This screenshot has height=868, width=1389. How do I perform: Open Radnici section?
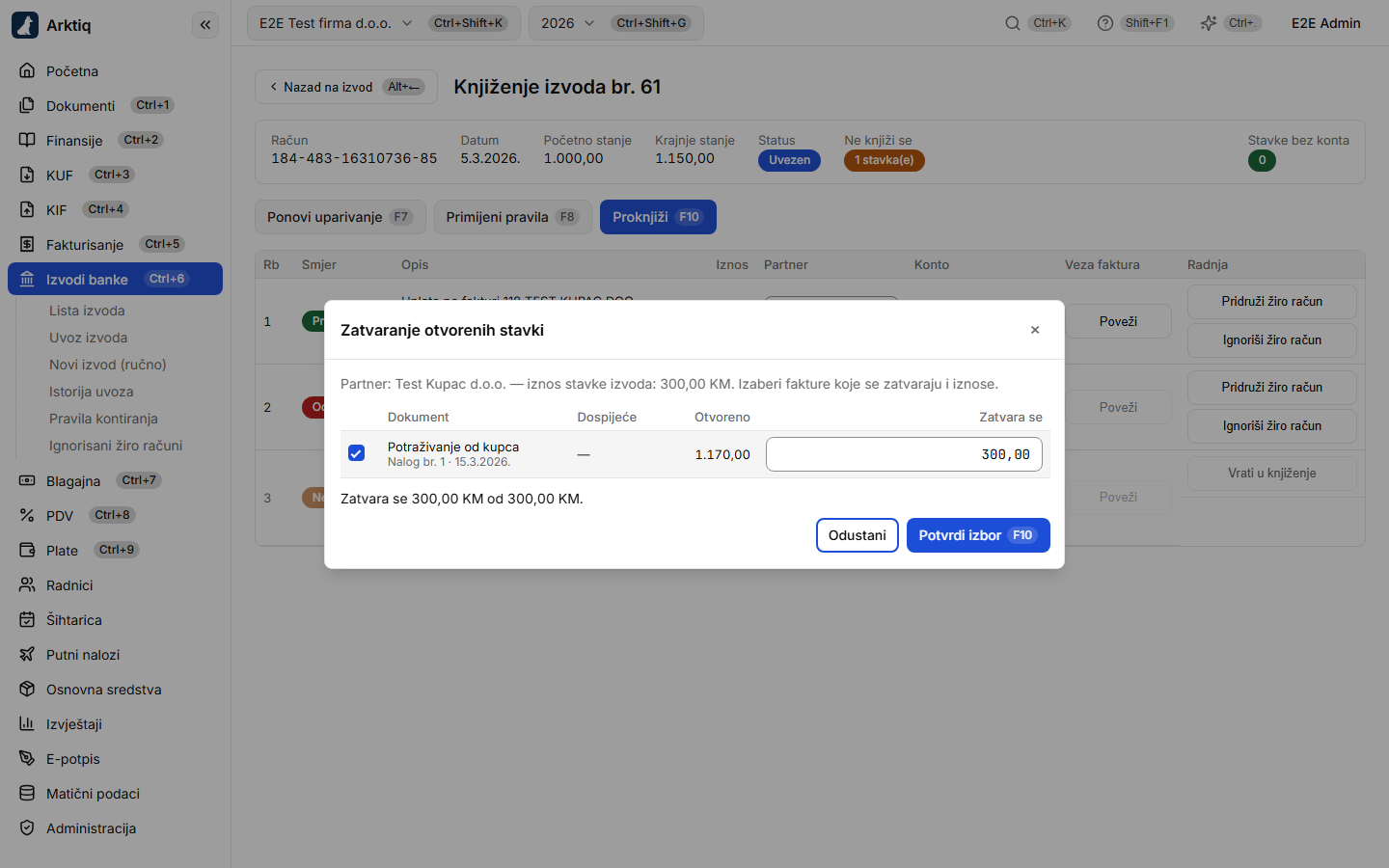point(115,584)
